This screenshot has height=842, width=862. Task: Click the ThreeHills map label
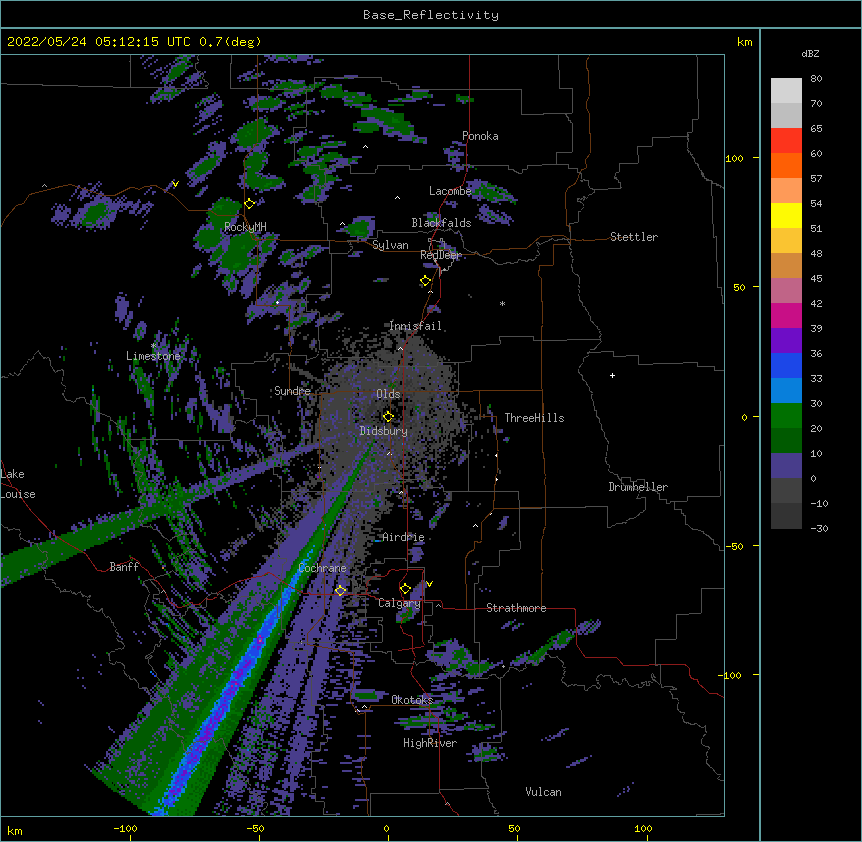[x=534, y=418]
